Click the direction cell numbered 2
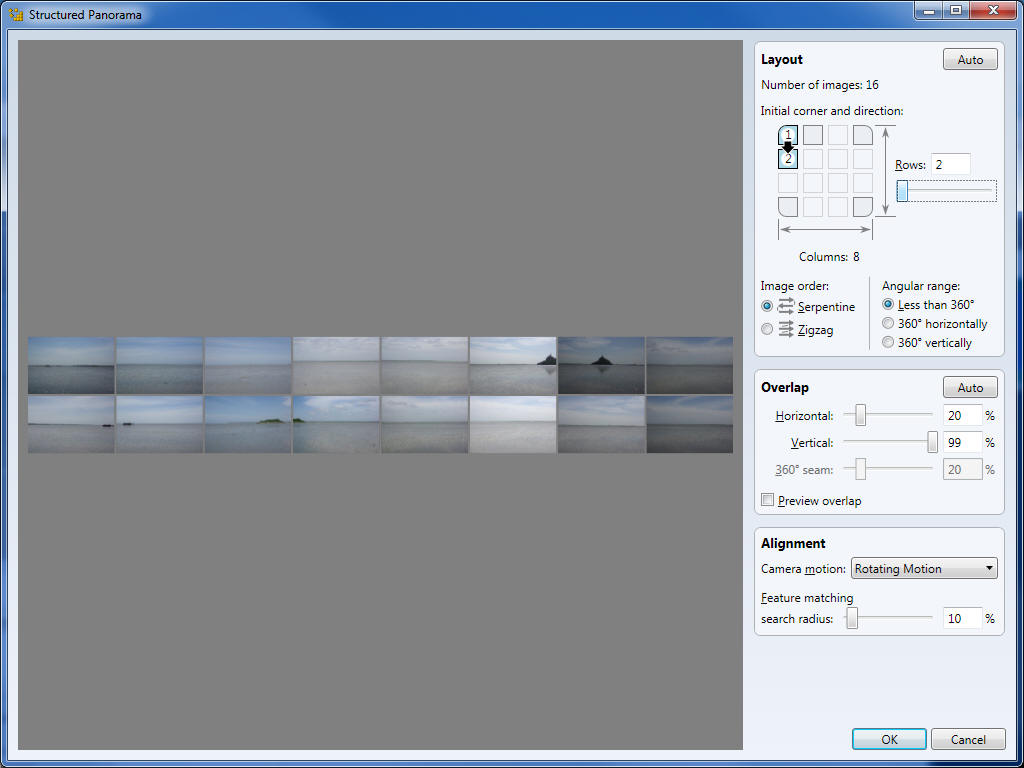The height and width of the screenshot is (768, 1024). pos(788,159)
